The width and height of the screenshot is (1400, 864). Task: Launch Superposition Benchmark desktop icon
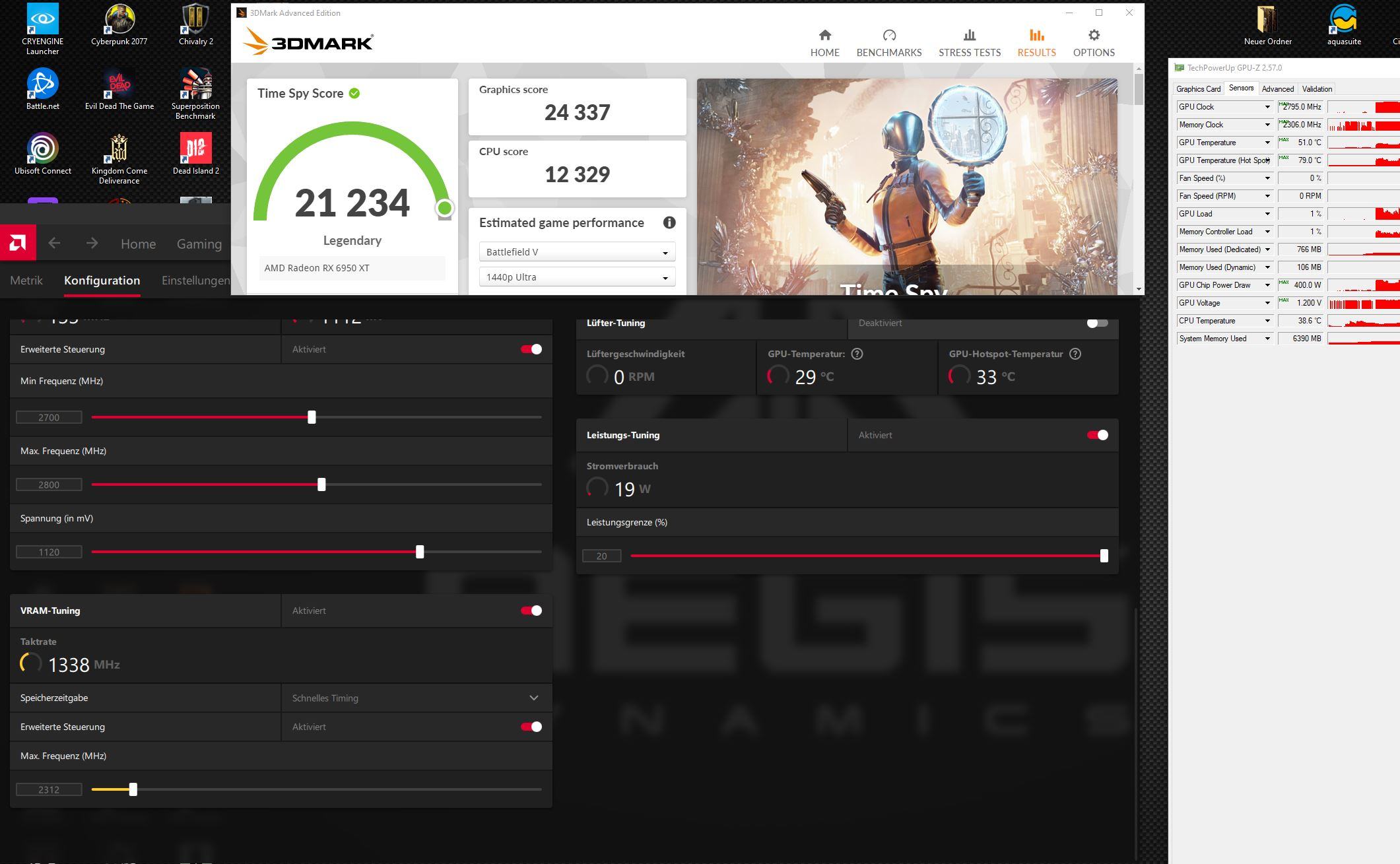(x=195, y=94)
